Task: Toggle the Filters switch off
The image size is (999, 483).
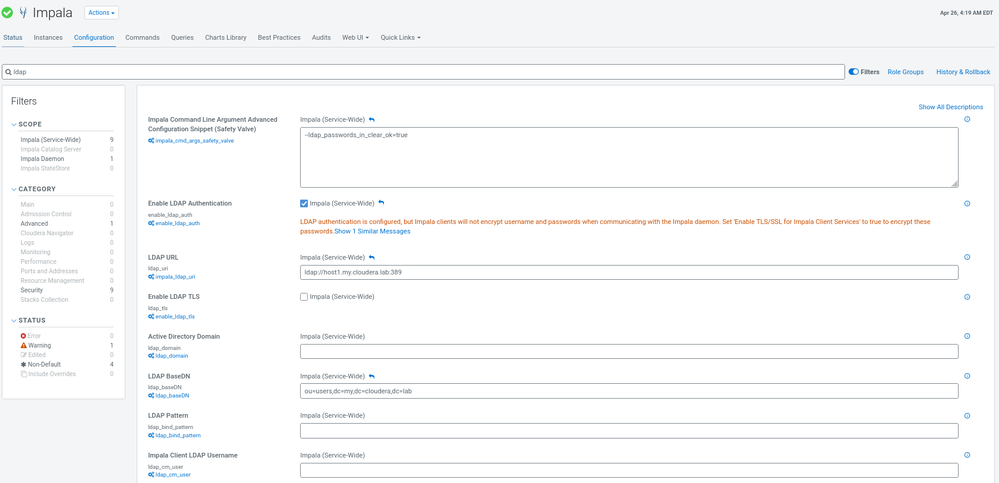Action: (x=854, y=72)
